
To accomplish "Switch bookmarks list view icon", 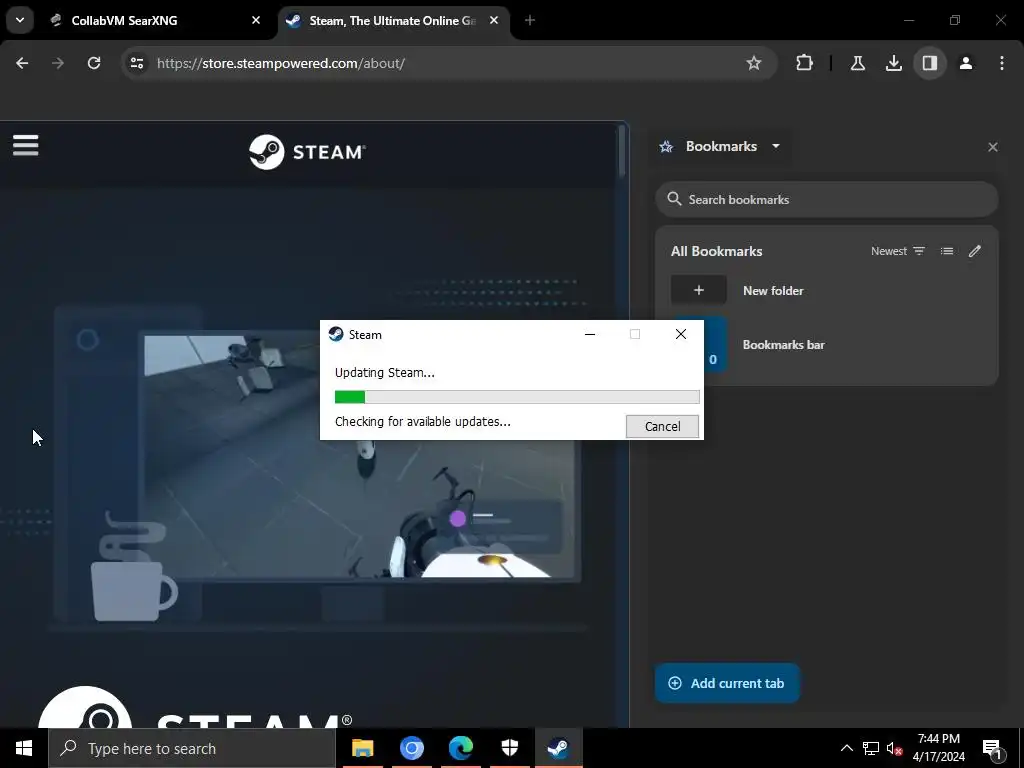I will 947,251.
